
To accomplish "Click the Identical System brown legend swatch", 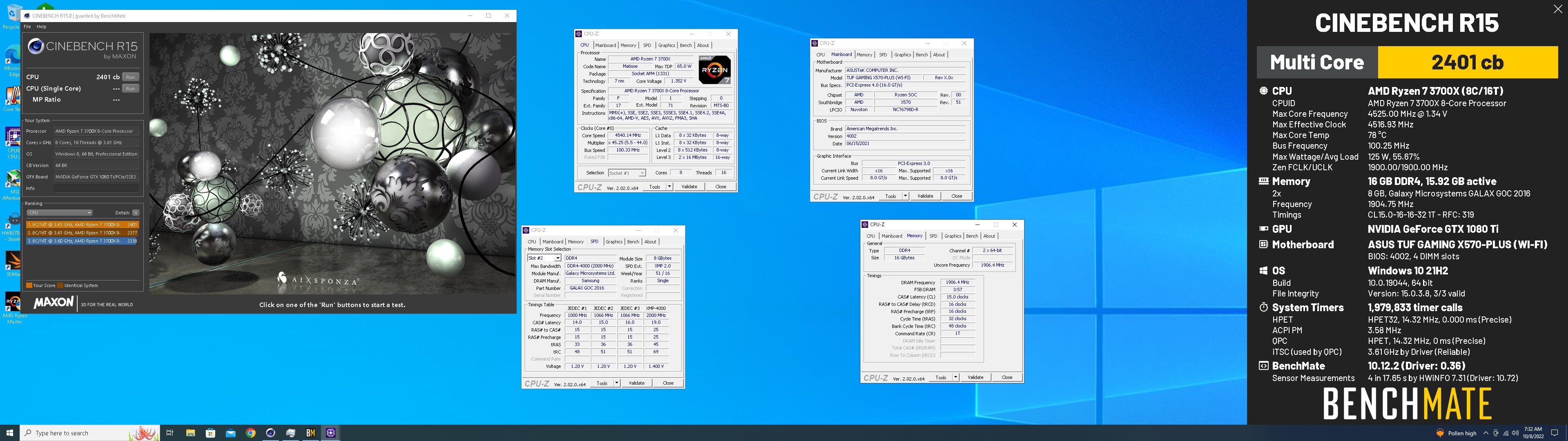I will [60, 286].
